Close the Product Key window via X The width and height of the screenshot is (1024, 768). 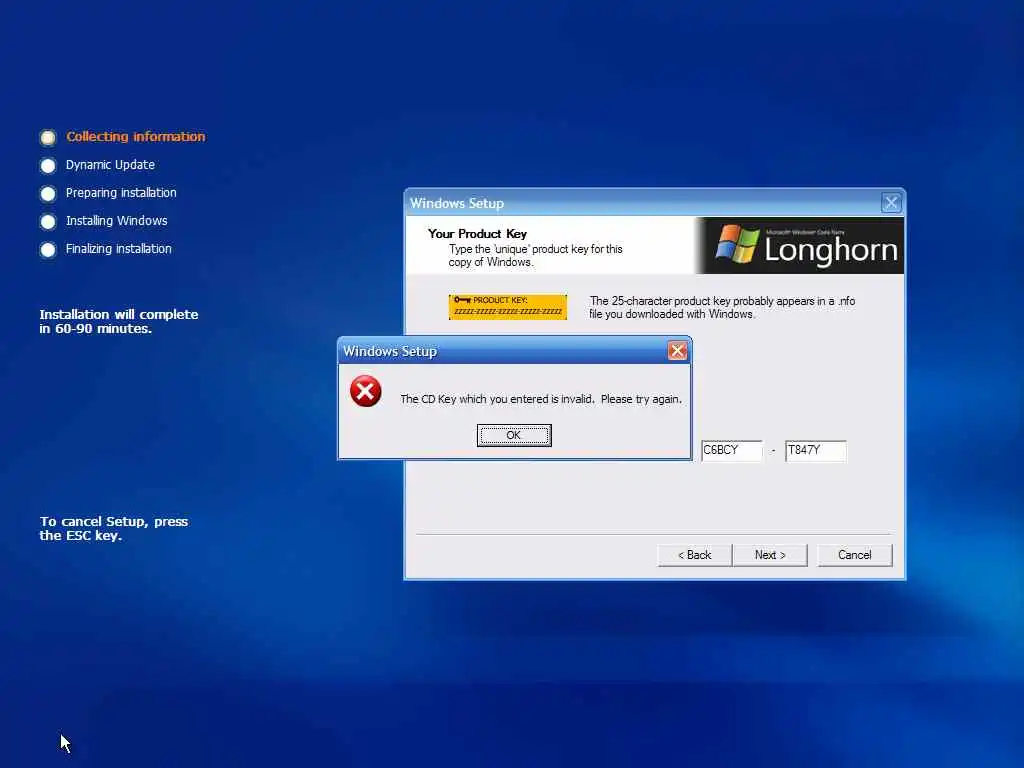pos(891,203)
